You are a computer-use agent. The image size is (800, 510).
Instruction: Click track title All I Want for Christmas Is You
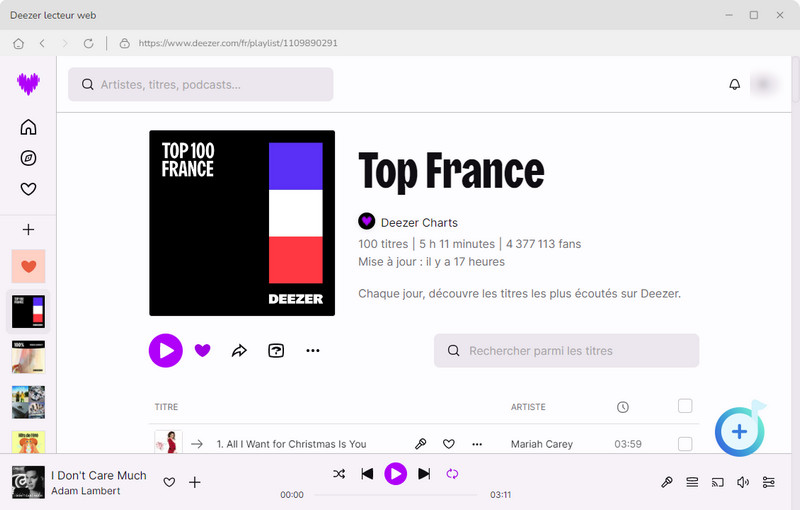point(291,444)
